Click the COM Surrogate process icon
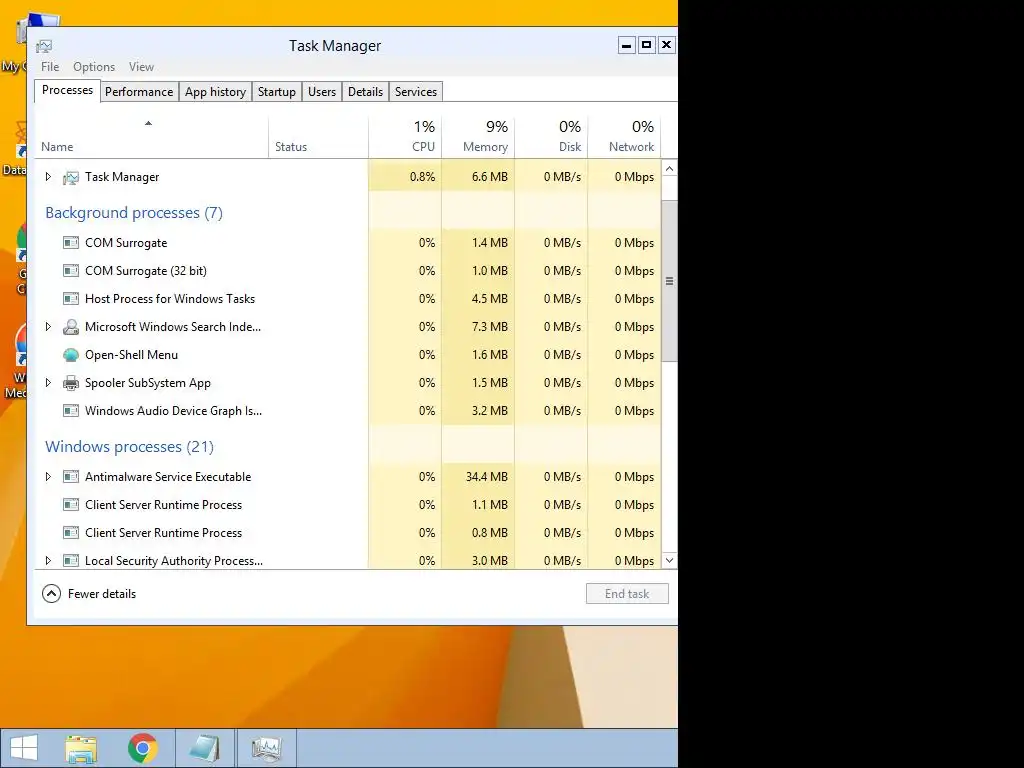Viewport: 1024px width, 768px height. 71,243
